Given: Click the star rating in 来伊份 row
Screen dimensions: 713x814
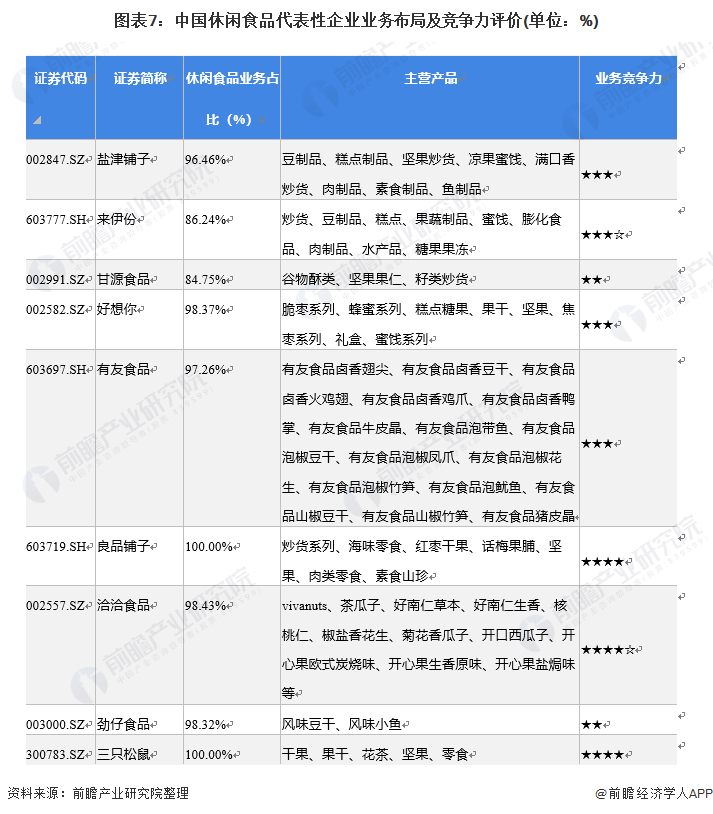Looking at the screenshot, I should click(x=602, y=235).
